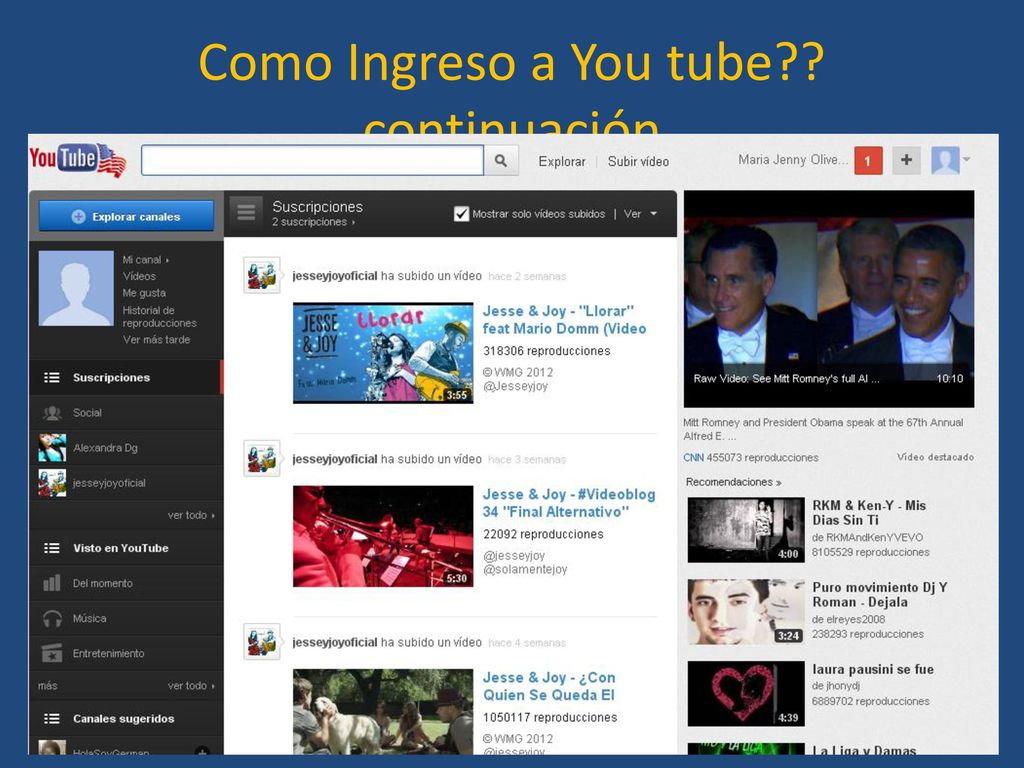Open the Ver más tarde link
Viewport: 1024px width, 768px height.
pyautogui.click(x=157, y=340)
